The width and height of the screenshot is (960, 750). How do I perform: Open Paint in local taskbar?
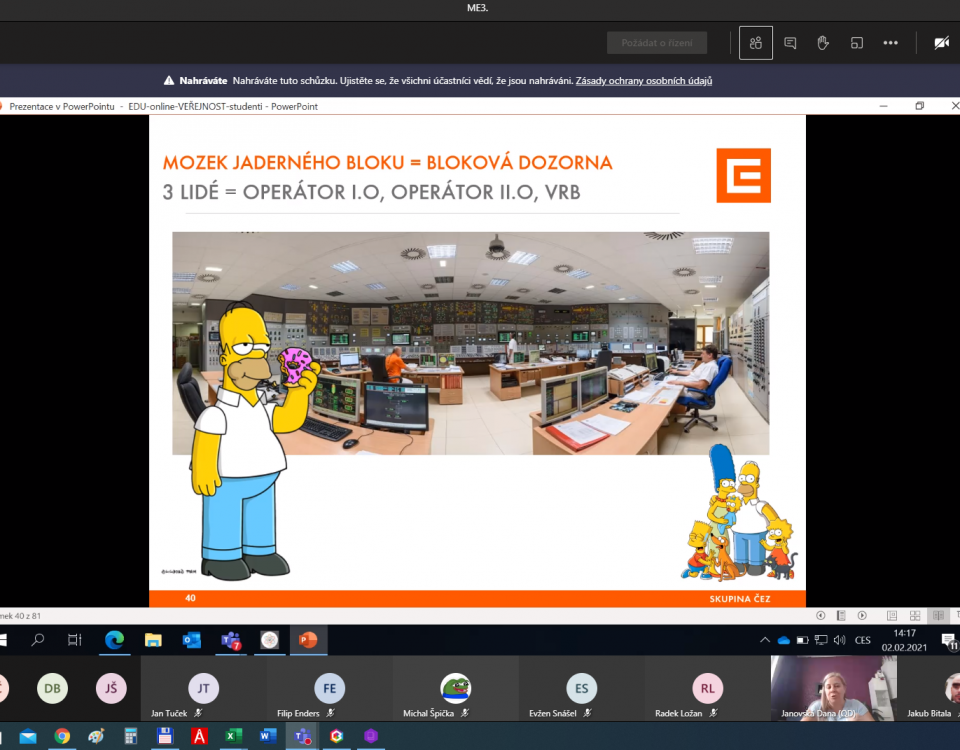coord(96,736)
